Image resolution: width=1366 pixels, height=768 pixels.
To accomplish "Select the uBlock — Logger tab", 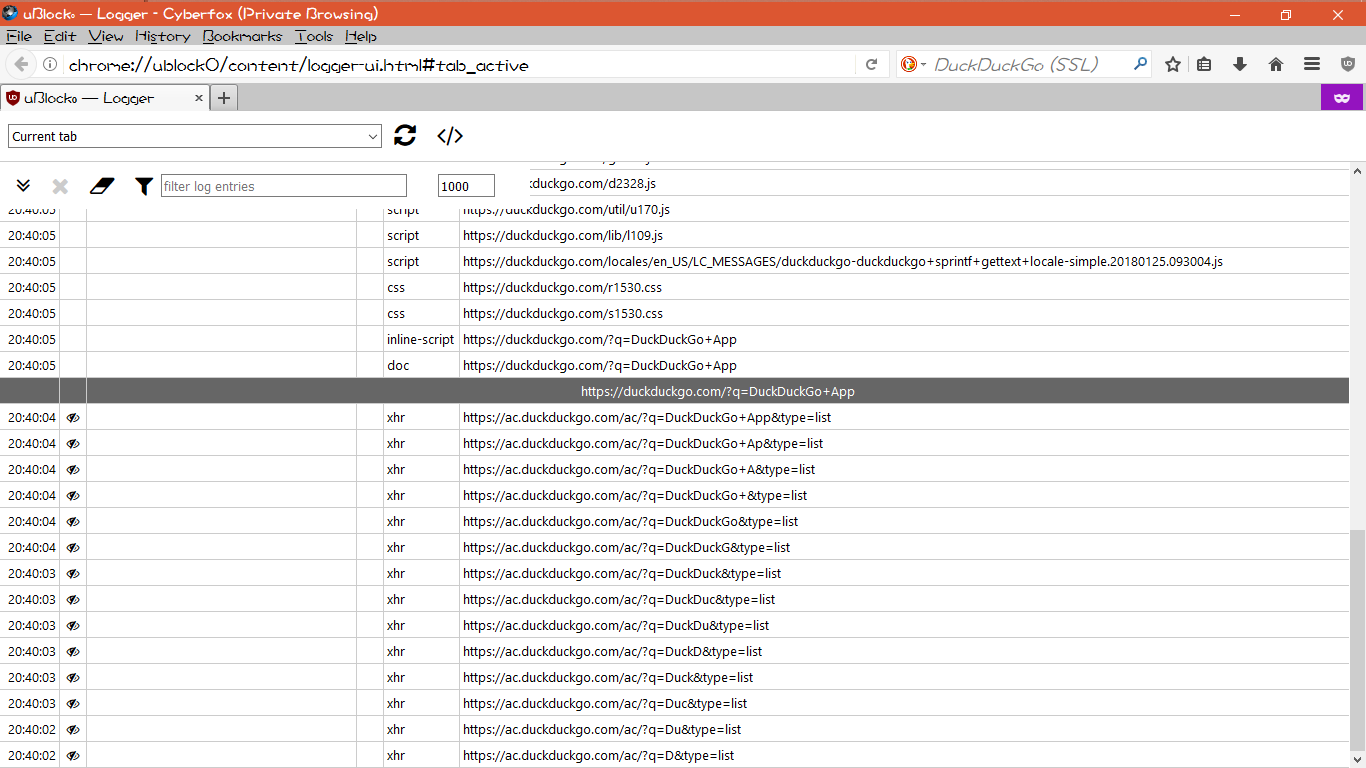I will (100, 97).
